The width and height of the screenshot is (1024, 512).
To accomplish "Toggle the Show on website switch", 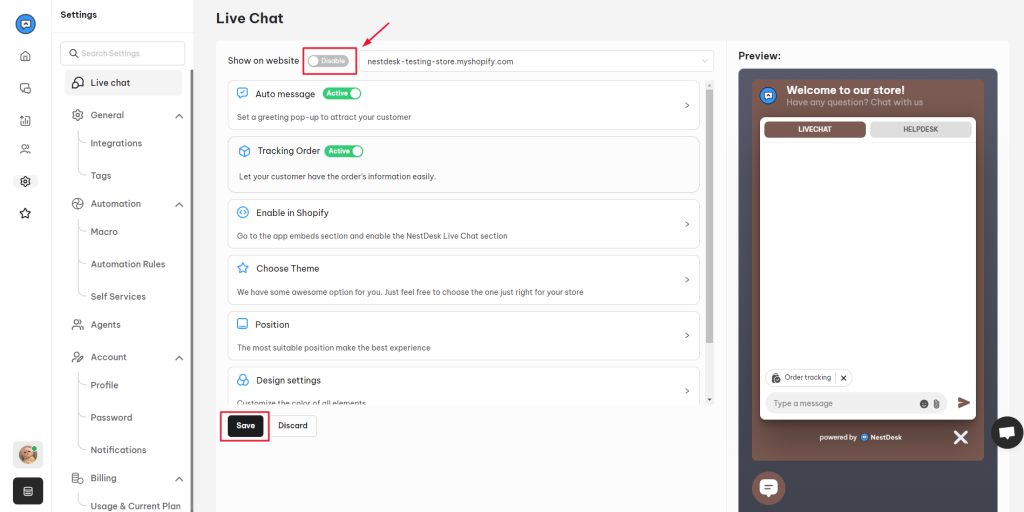I will pyautogui.click(x=328, y=61).
